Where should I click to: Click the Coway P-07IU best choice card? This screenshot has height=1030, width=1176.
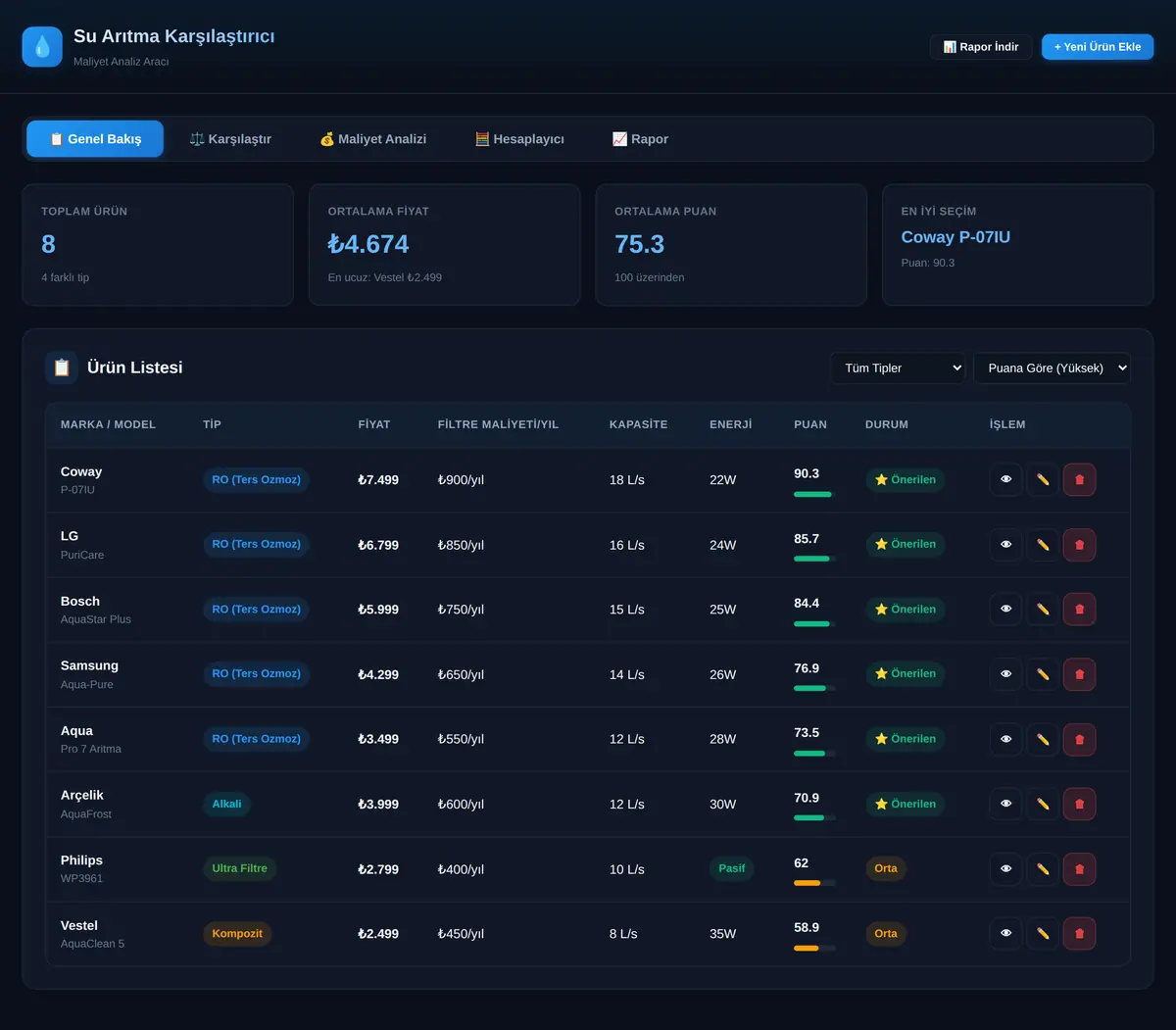point(1018,245)
